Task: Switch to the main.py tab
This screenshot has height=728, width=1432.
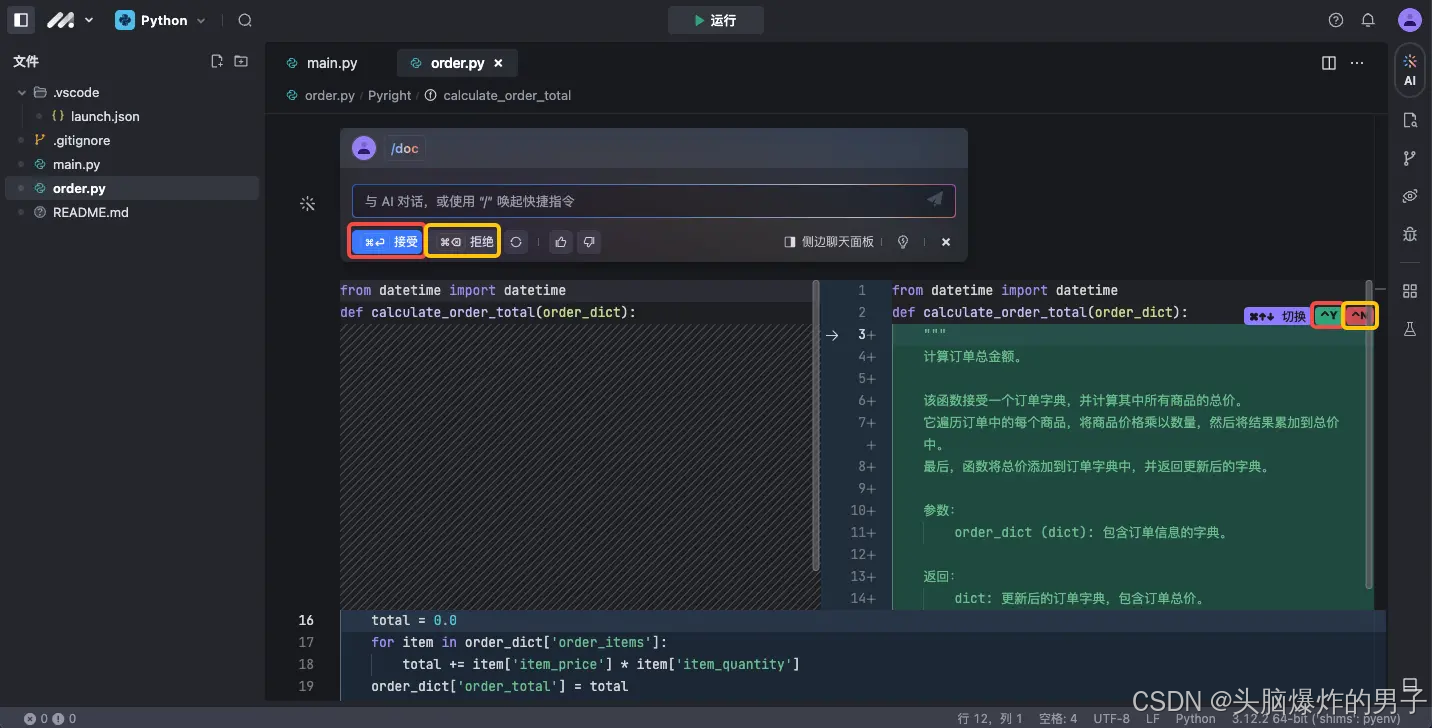Action: [x=330, y=62]
